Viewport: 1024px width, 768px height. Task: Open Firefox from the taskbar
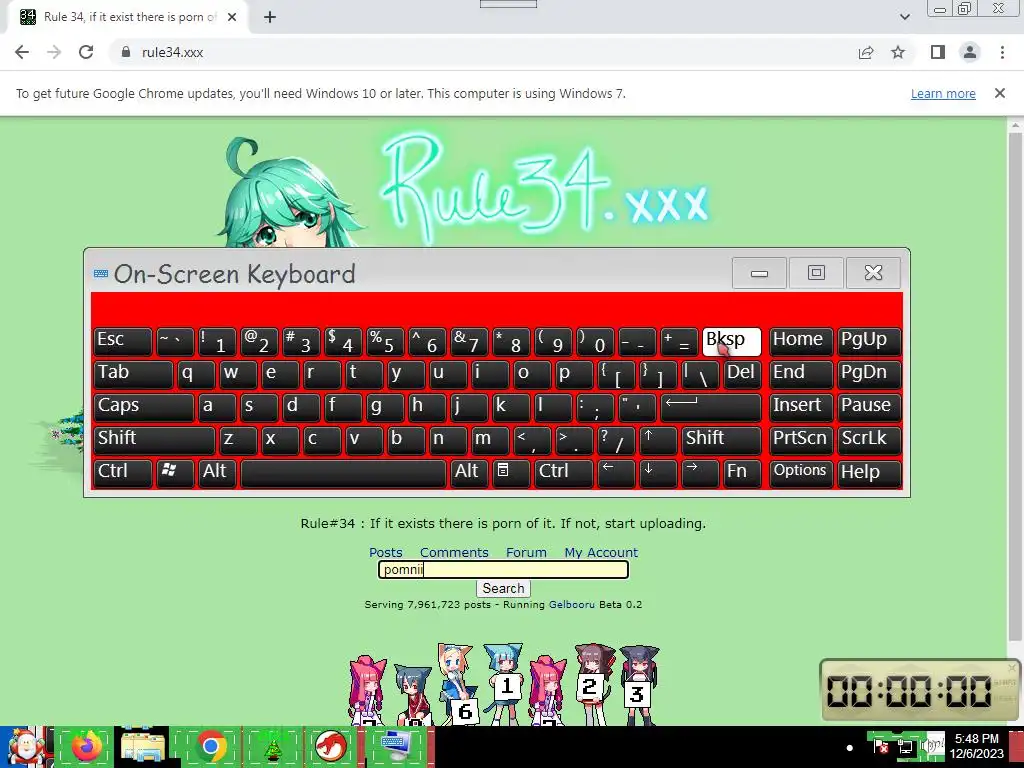click(86, 746)
